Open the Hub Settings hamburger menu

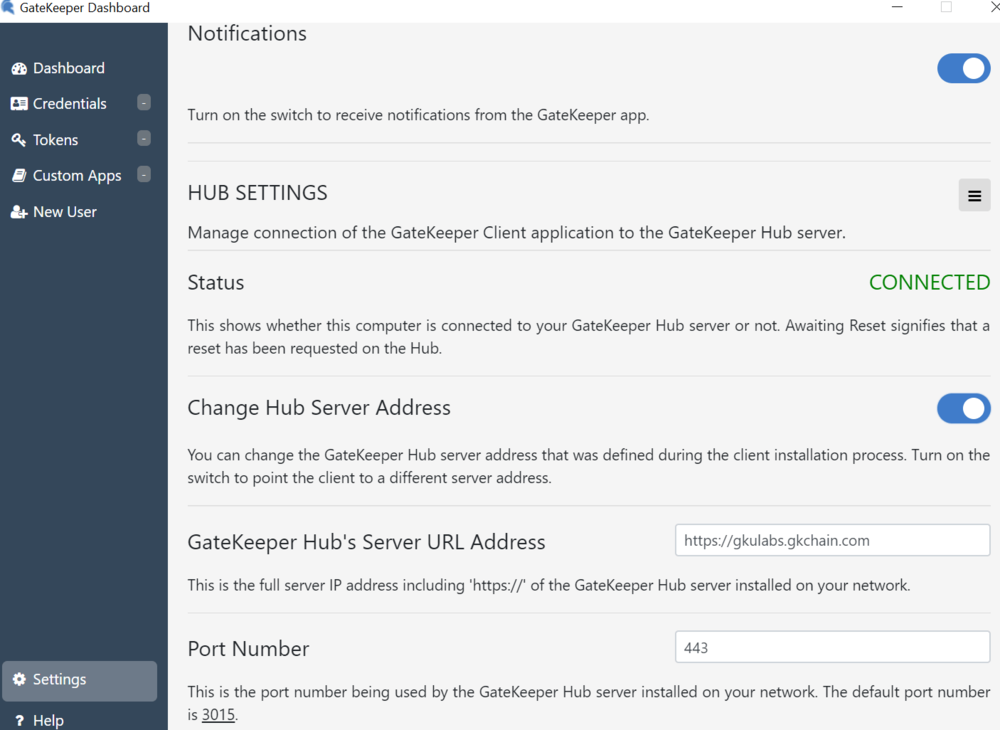point(974,196)
